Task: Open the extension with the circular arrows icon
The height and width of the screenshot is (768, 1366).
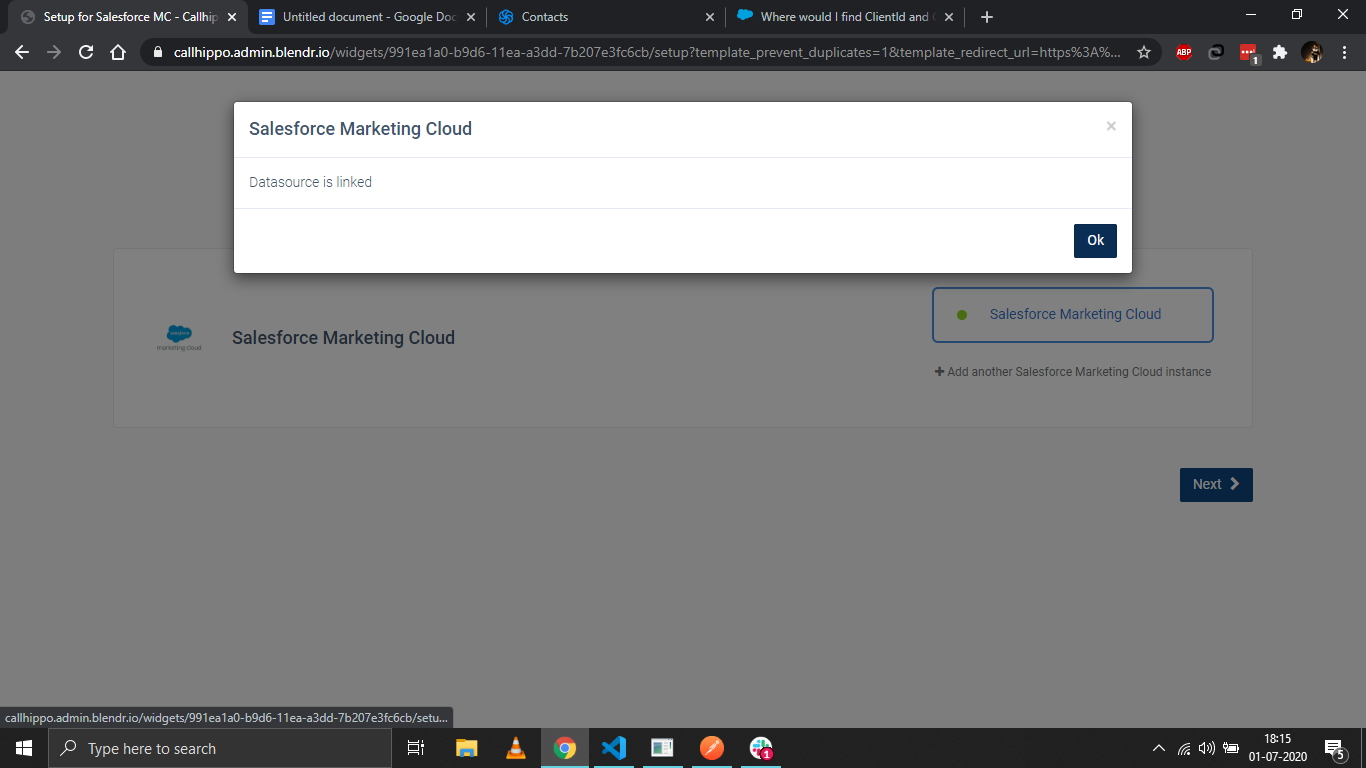Action: [1216, 52]
